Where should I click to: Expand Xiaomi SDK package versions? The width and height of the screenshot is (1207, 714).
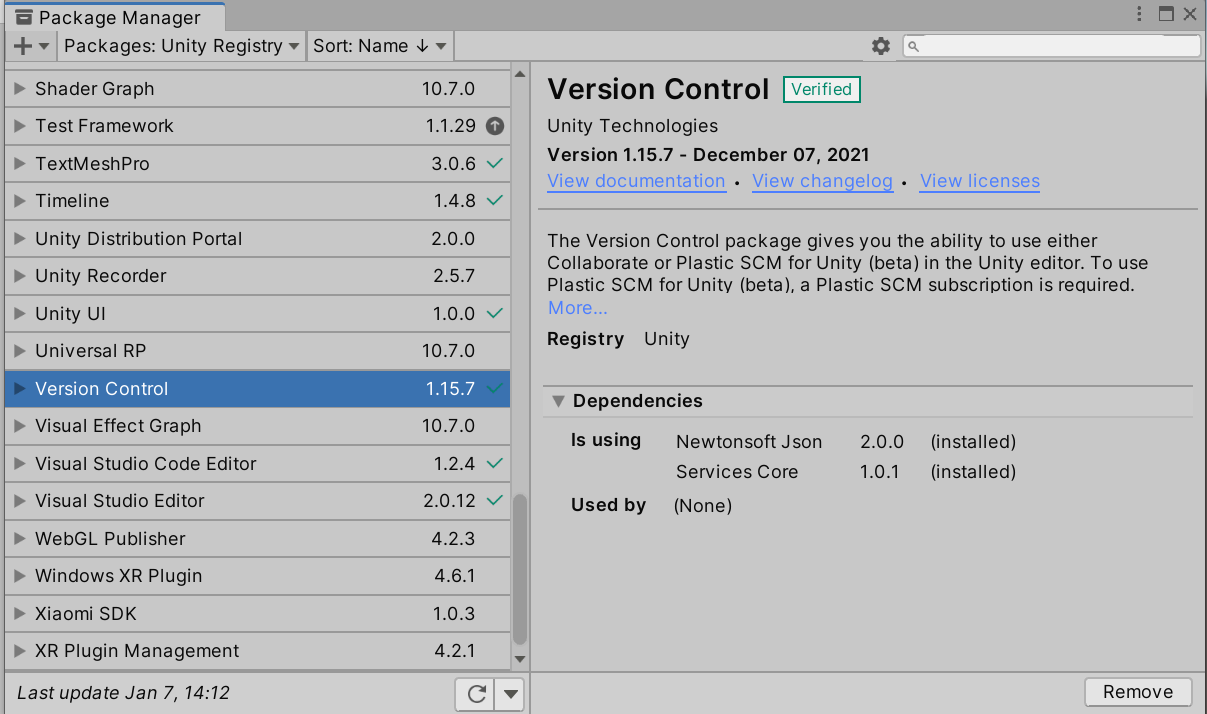[19, 614]
